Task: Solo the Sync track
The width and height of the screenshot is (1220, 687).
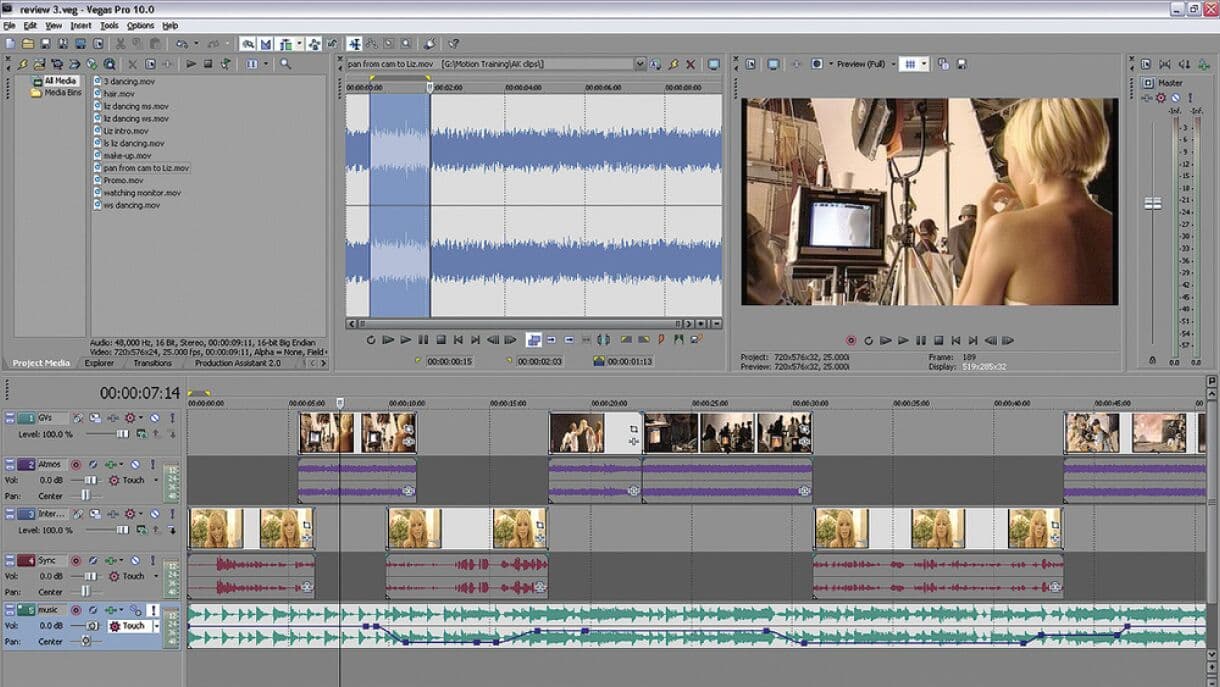Action: [x=151, y=560]
